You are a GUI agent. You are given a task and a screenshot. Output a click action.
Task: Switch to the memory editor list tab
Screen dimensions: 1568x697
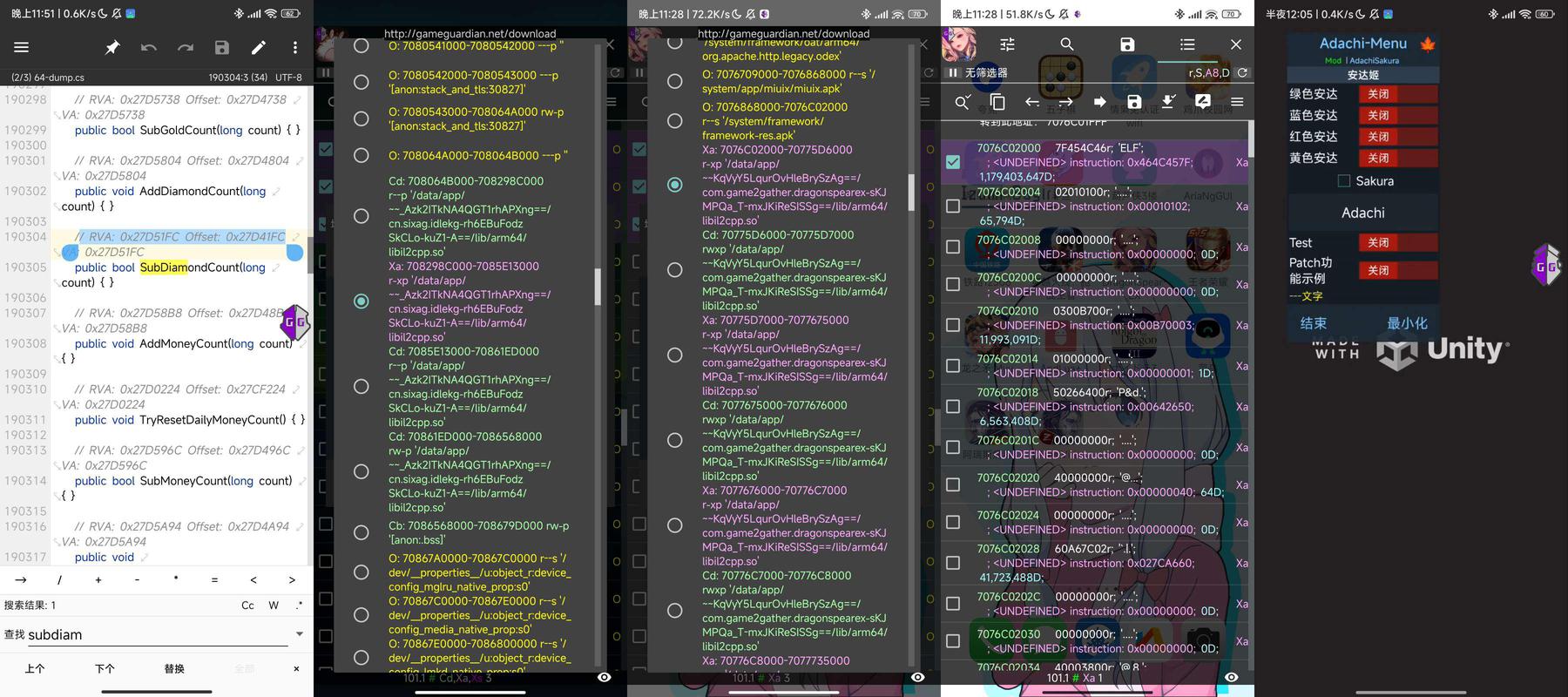1187,44
